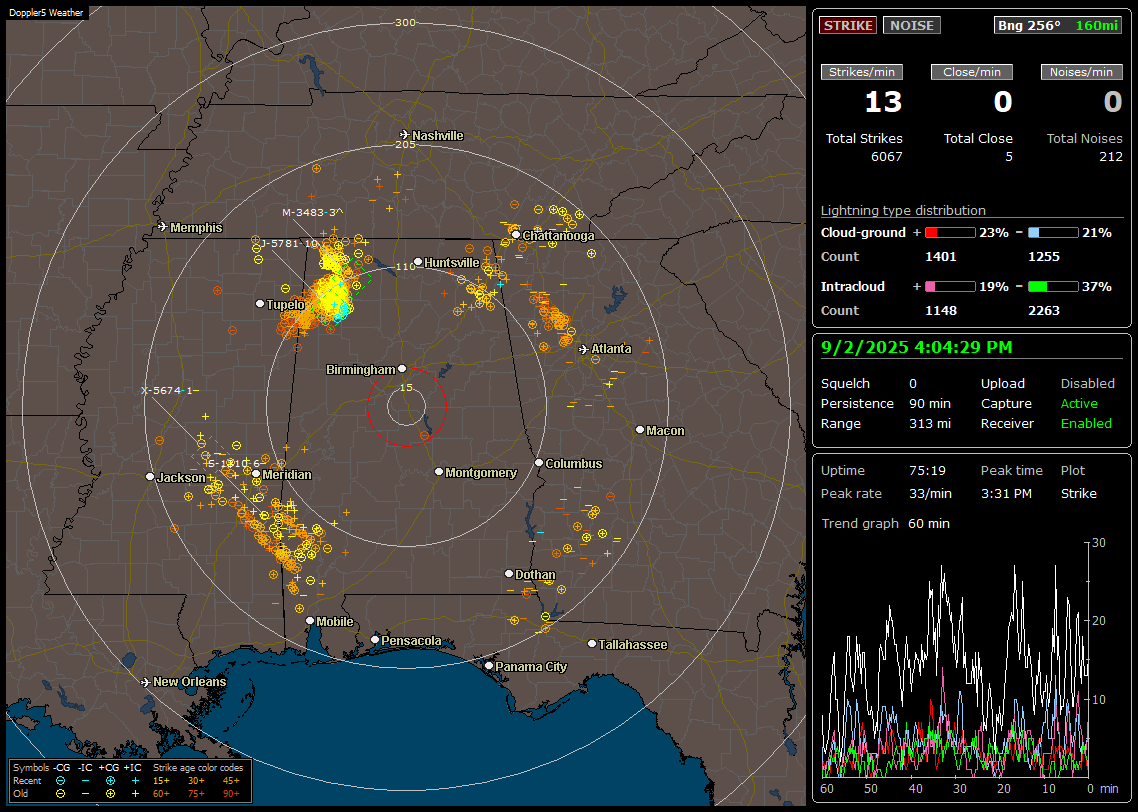Viewport: 1138px width, 812px height.
Task: Click the Receiver status Enabled
Action: pos(1086,423)
